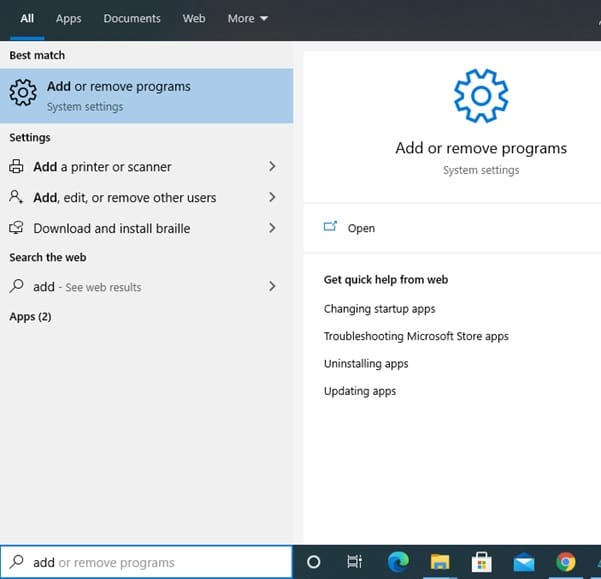Screen dimensions: 601x579
Task: Click Add or remove programs title in preview
Action: pyautogui.click(x=481, y=148)
